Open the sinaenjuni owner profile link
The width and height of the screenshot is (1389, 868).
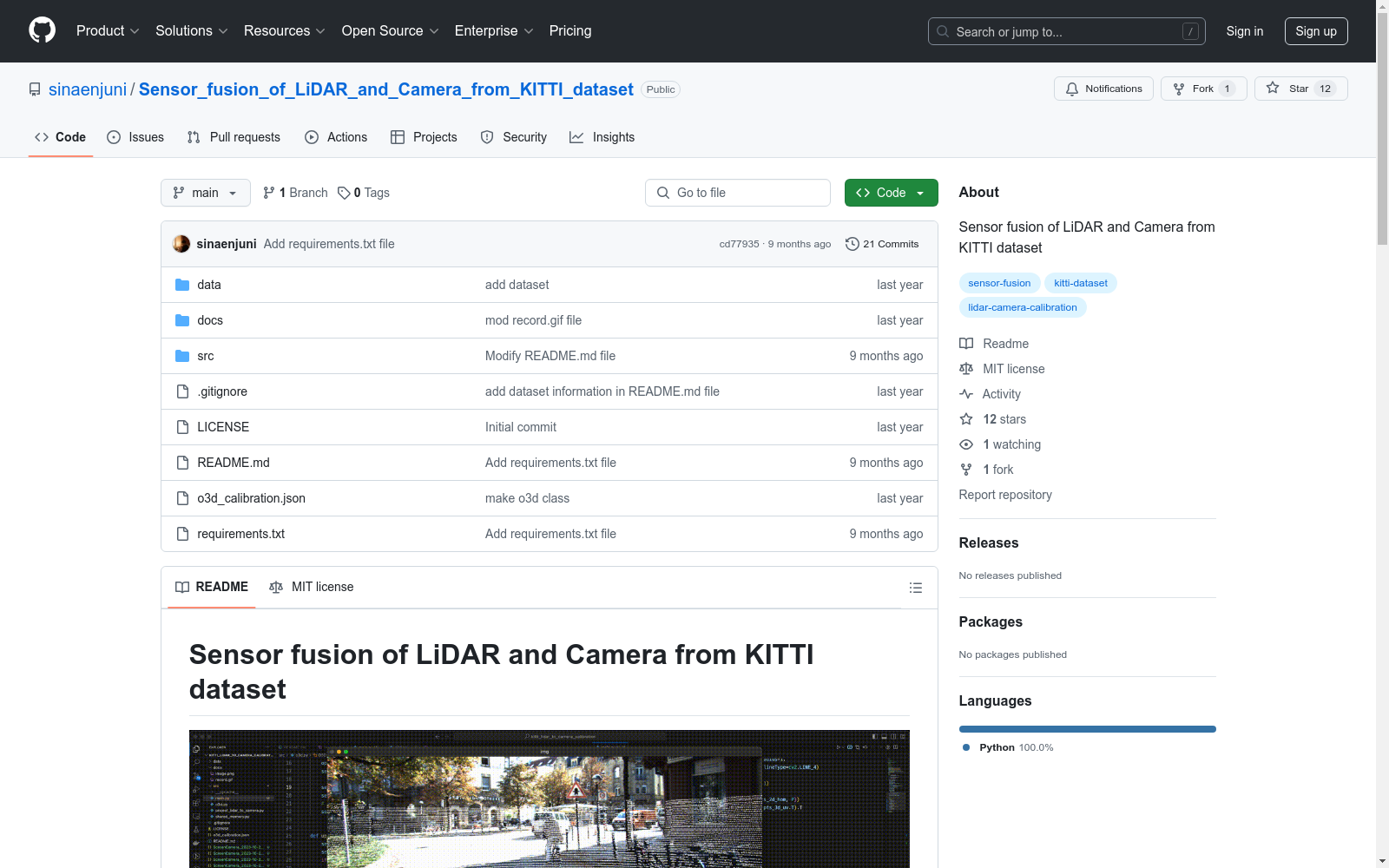88,89
